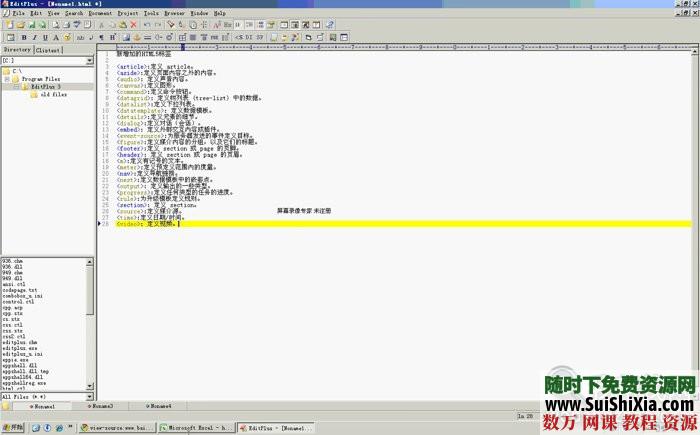This screenshot has width=700, height=435.
Task: Insert a heading with the H icon
Action: tap(112, 38)
